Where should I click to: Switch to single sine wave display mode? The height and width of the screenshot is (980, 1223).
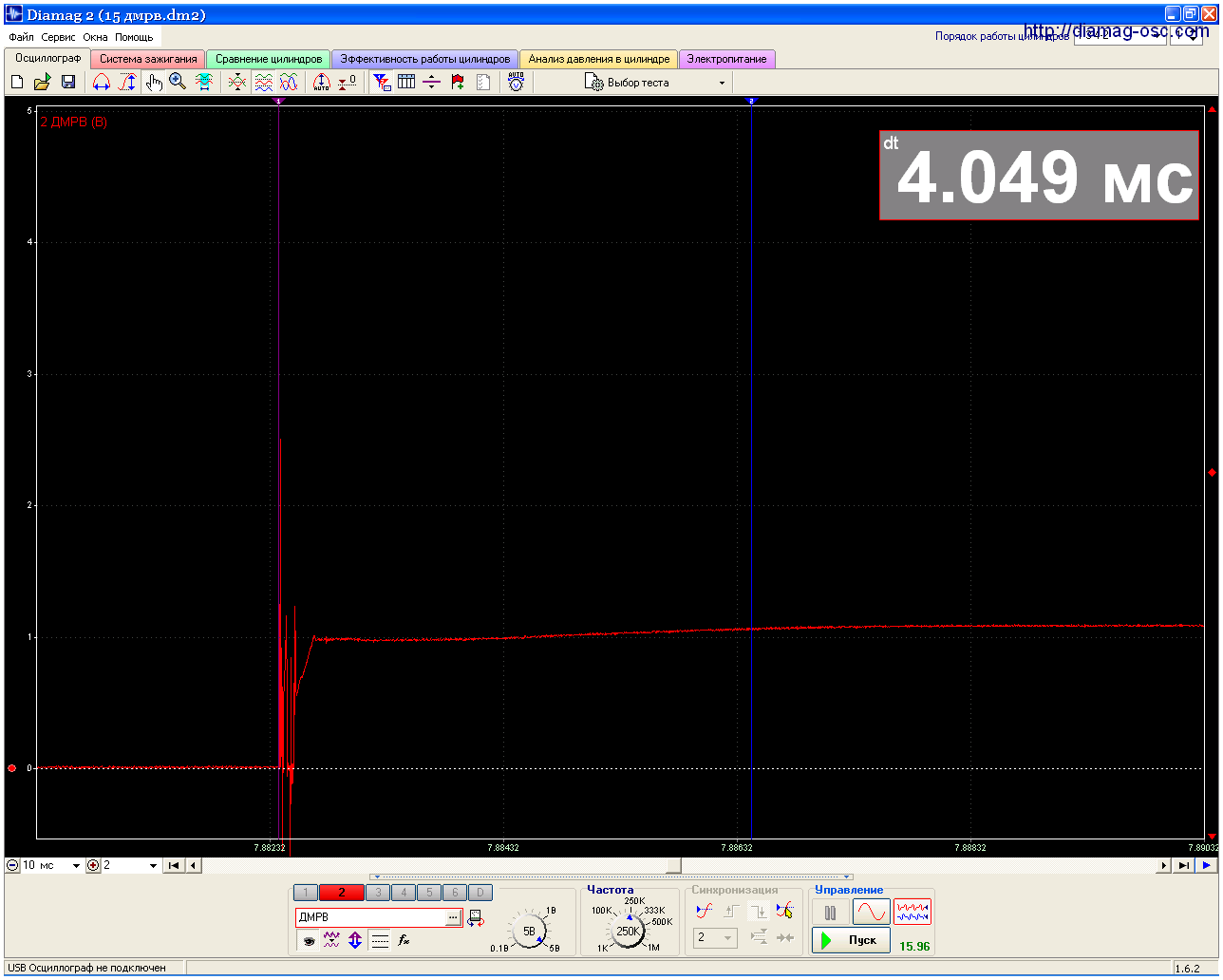(x=872, y=913)
